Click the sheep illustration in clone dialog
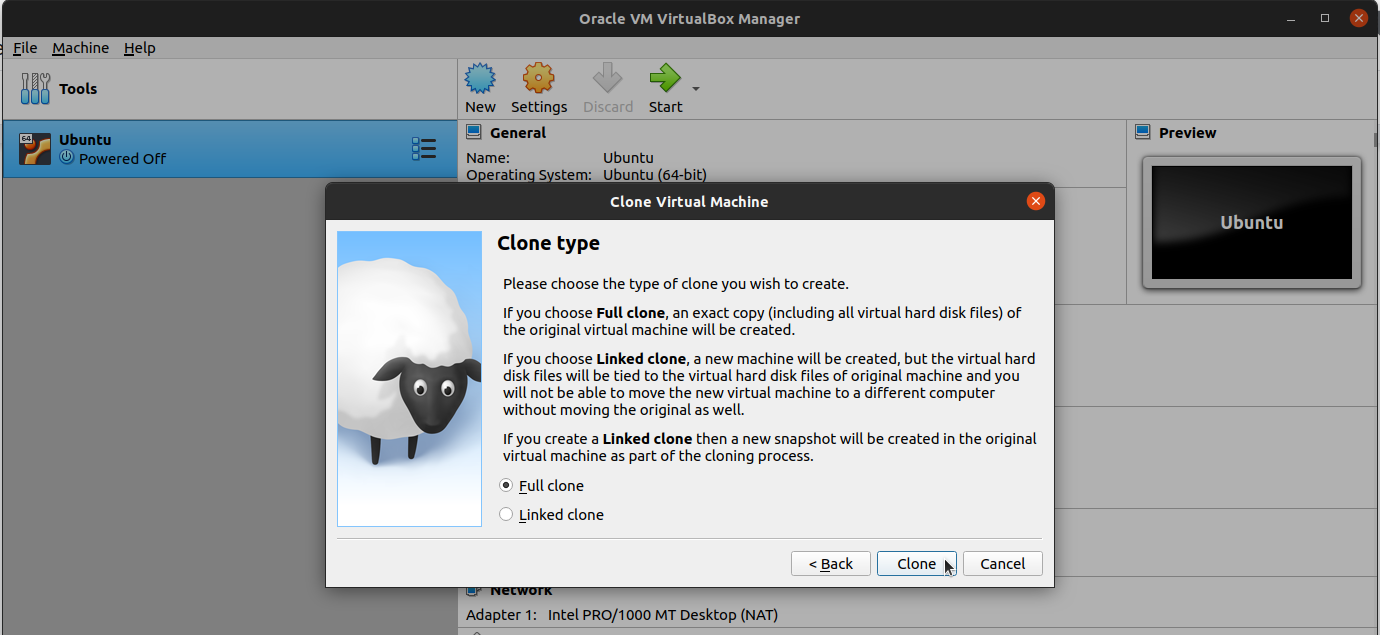This screenshot has height=635, width=1380. point(409,379)
